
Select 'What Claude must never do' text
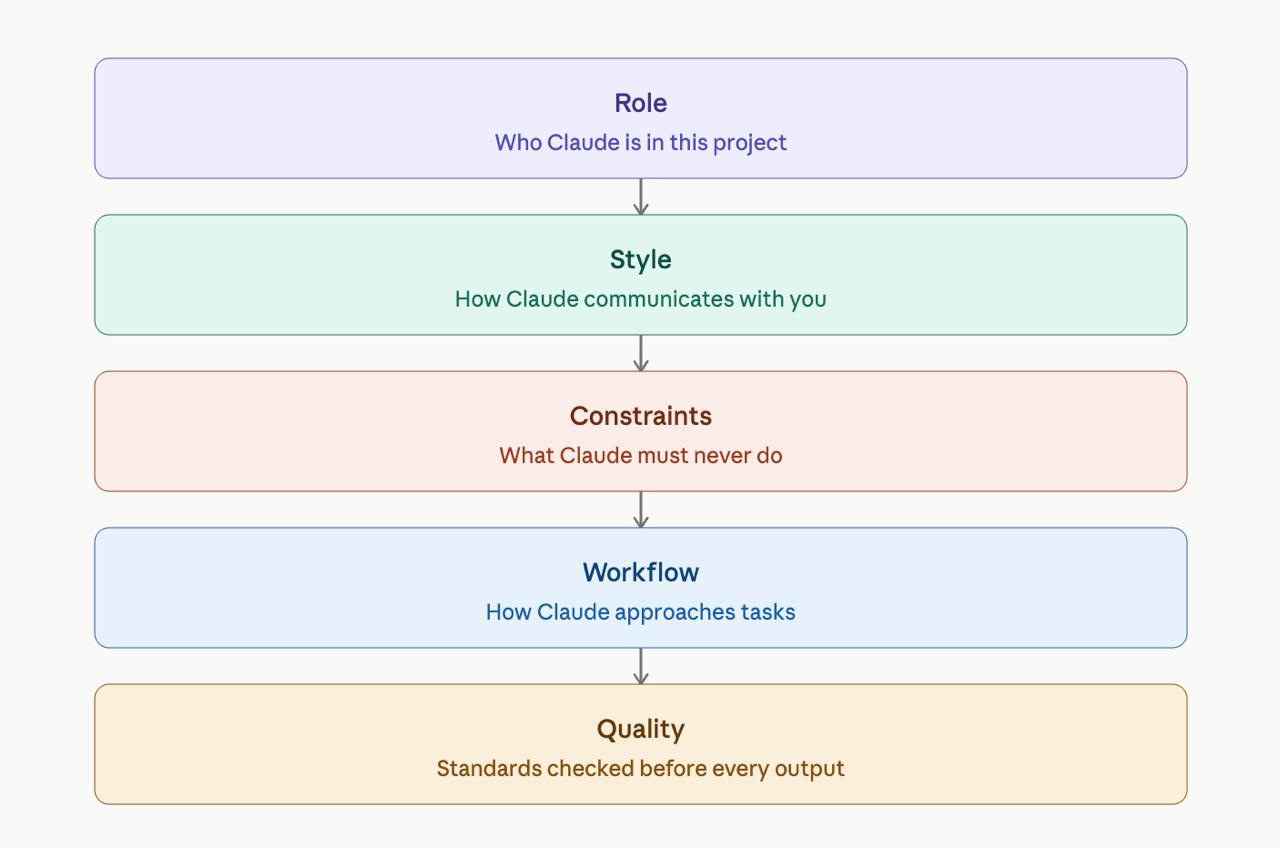tap(640, 455)
